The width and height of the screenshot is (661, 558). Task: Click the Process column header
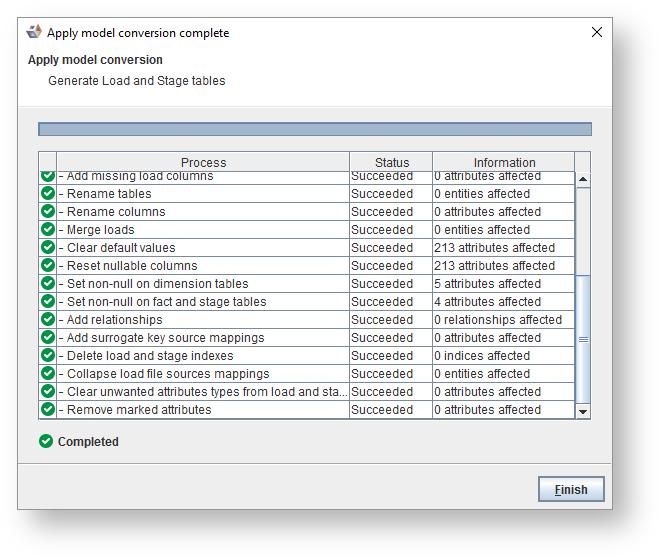(203, 163)
